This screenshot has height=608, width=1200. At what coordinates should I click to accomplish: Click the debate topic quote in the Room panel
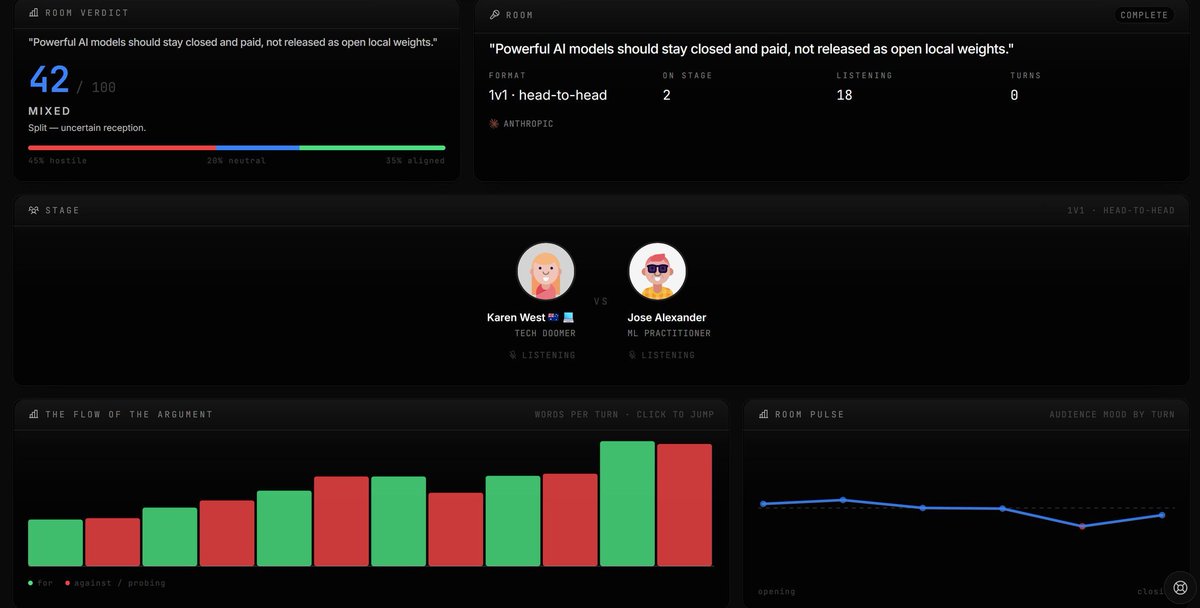click(x=752, y=48)
